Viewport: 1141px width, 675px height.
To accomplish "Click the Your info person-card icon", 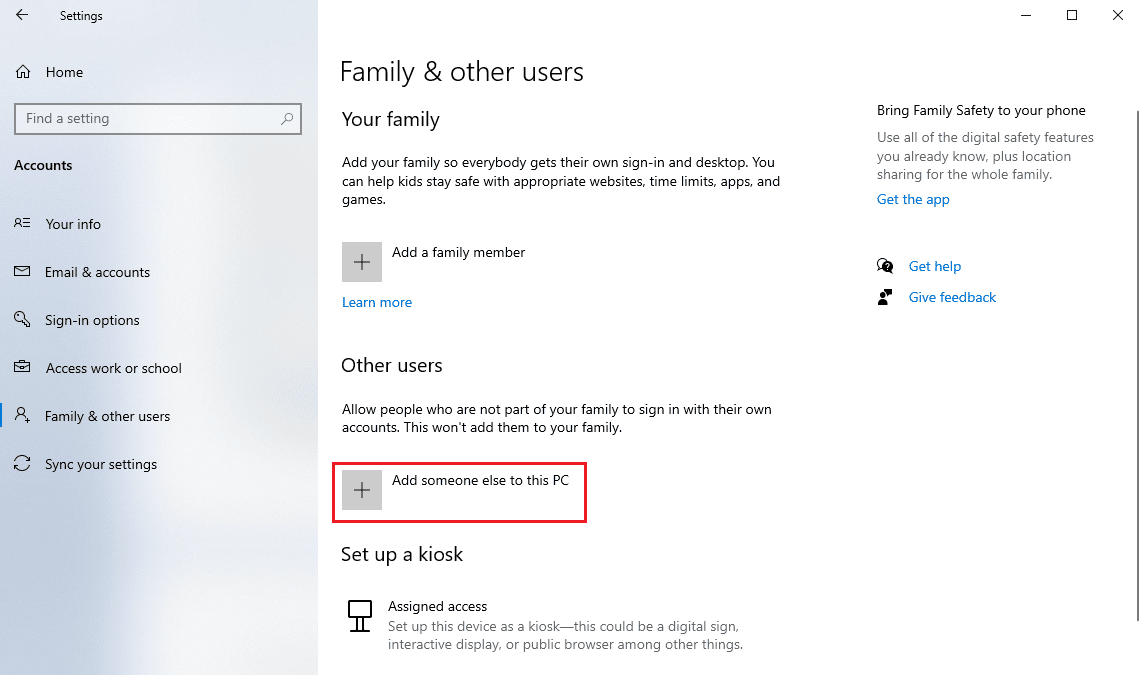I will click(22, 223).
